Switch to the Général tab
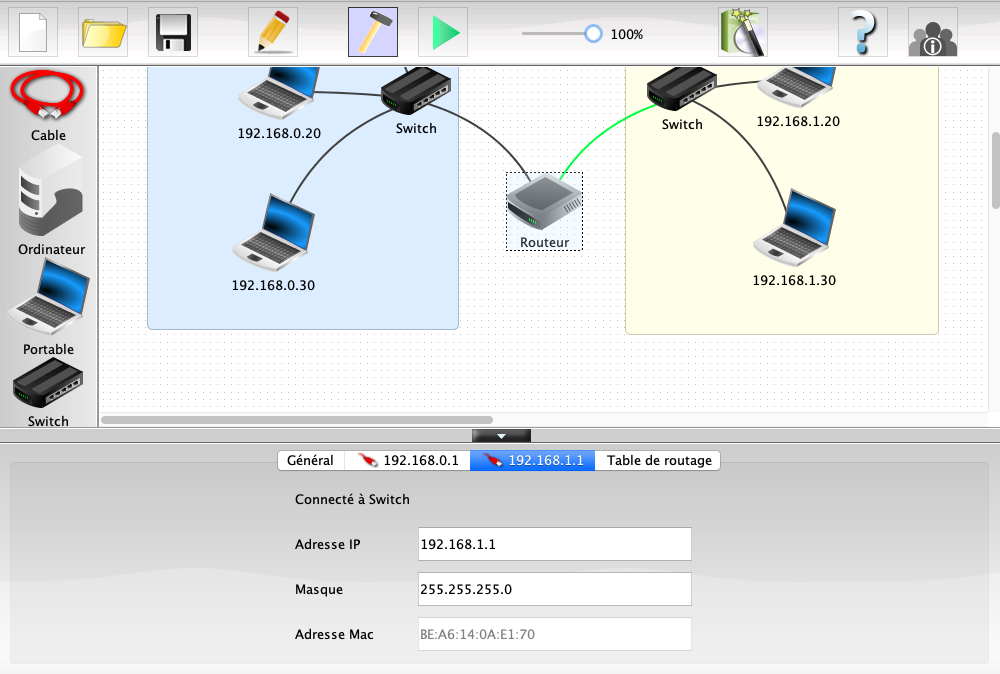1000x674 pixels. pos(310,460)
